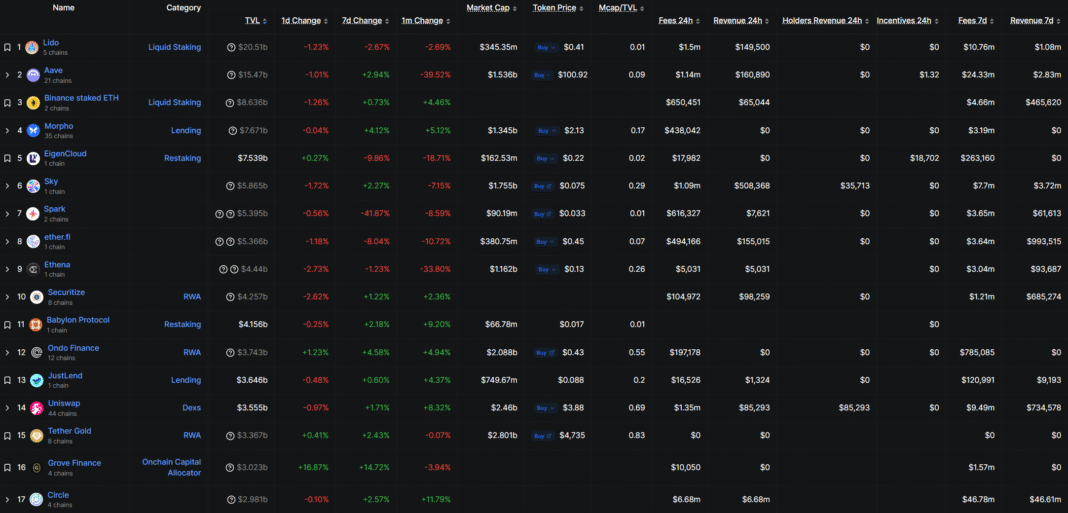Screen dimensions: 1068x513
Task: Click the Ethena logo icon
Action: pos(33,270)
